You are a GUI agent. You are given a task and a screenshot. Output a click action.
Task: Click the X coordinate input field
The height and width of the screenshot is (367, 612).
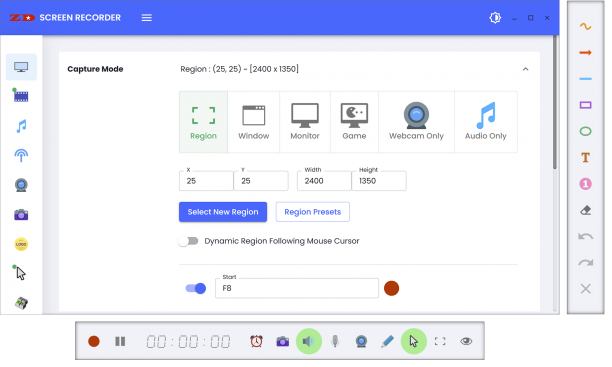tap(206, 181)
